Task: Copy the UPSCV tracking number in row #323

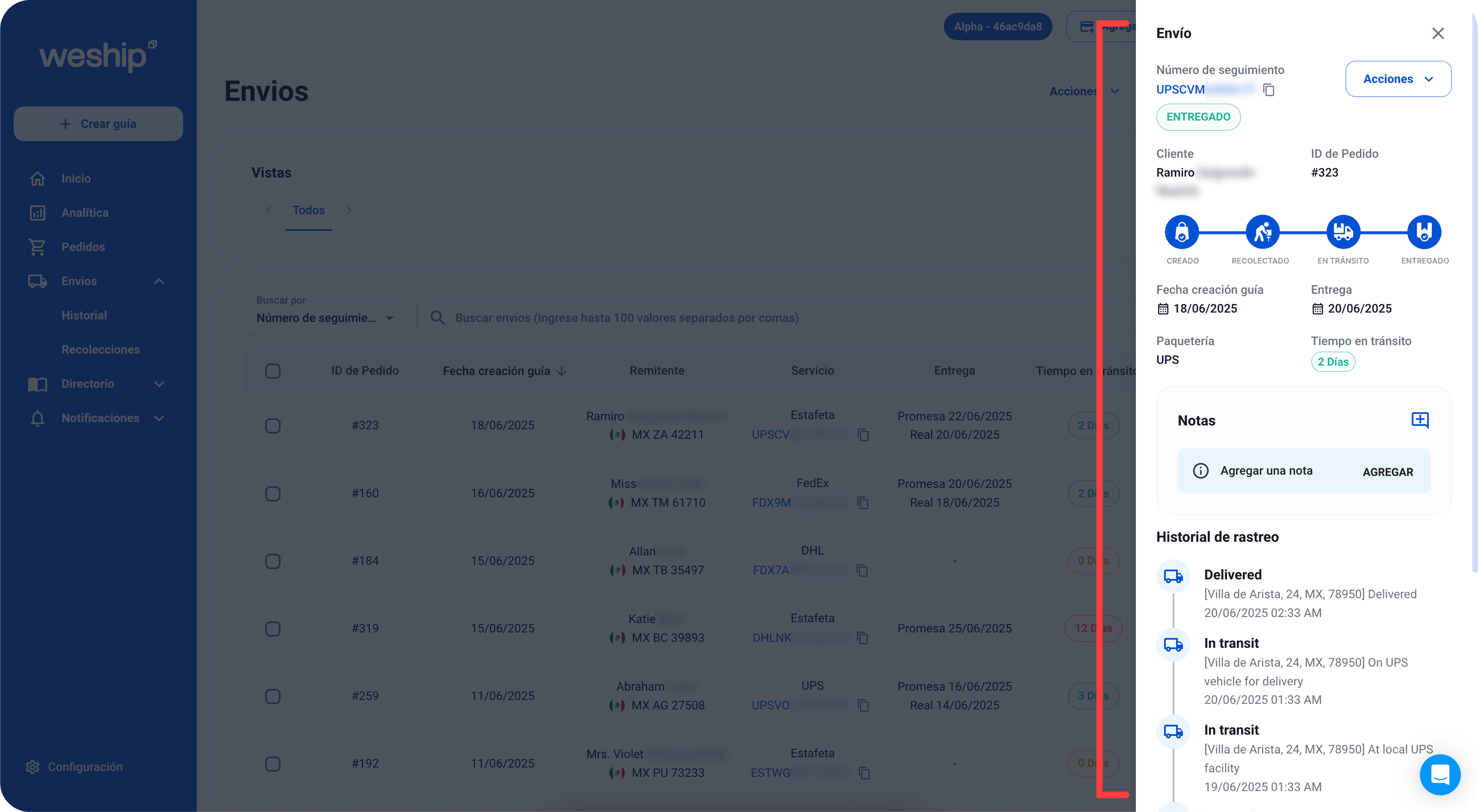Action: (x=863, y=435)
